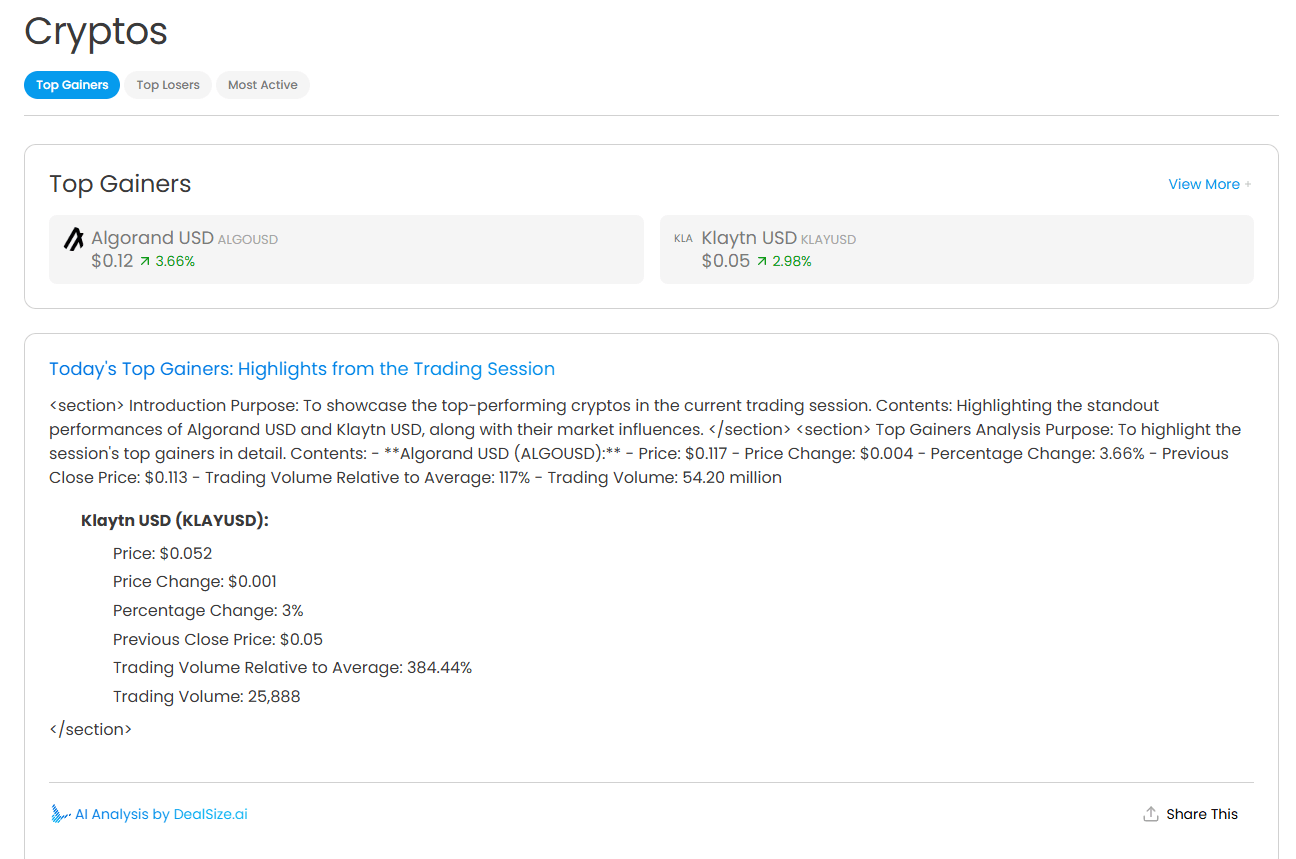
Task: Click the DealSize.ai logo icon
Action: (x=60, y=814)
